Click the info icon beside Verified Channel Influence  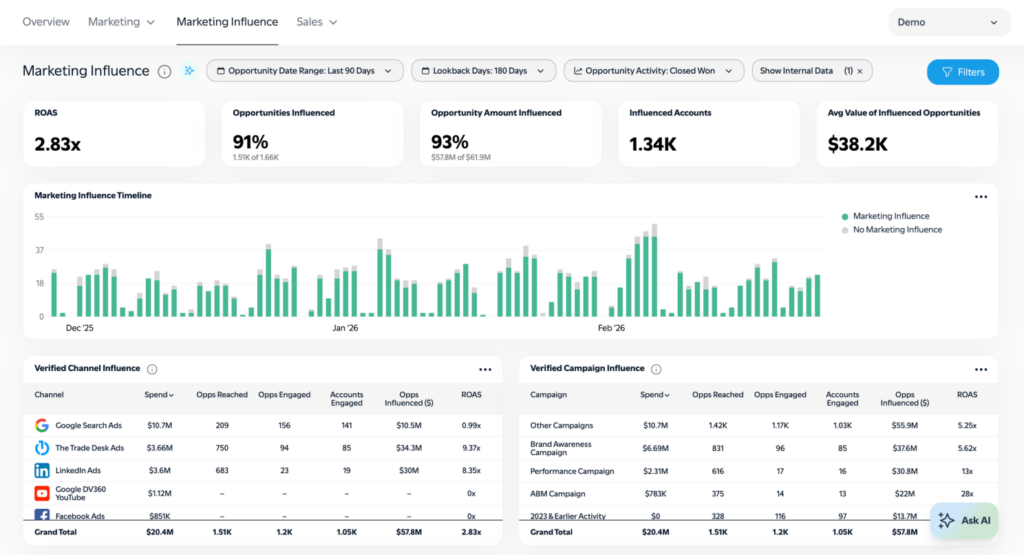pyautogui.click(x=152, y=369)
